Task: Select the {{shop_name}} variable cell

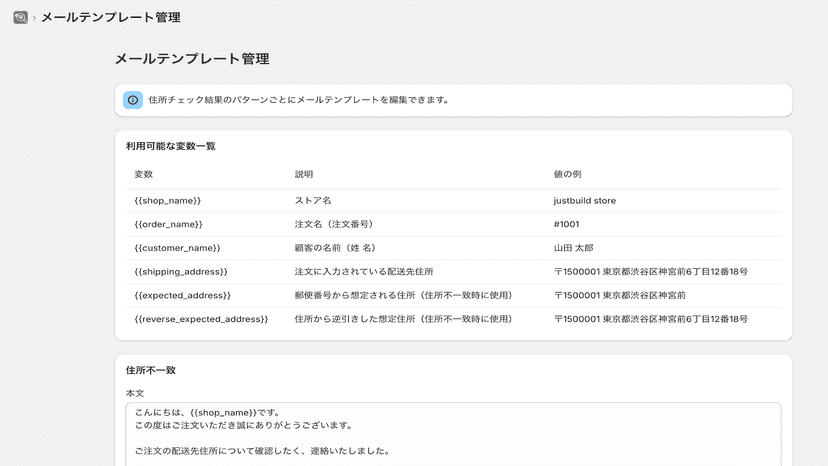Action: click(168, 201)
